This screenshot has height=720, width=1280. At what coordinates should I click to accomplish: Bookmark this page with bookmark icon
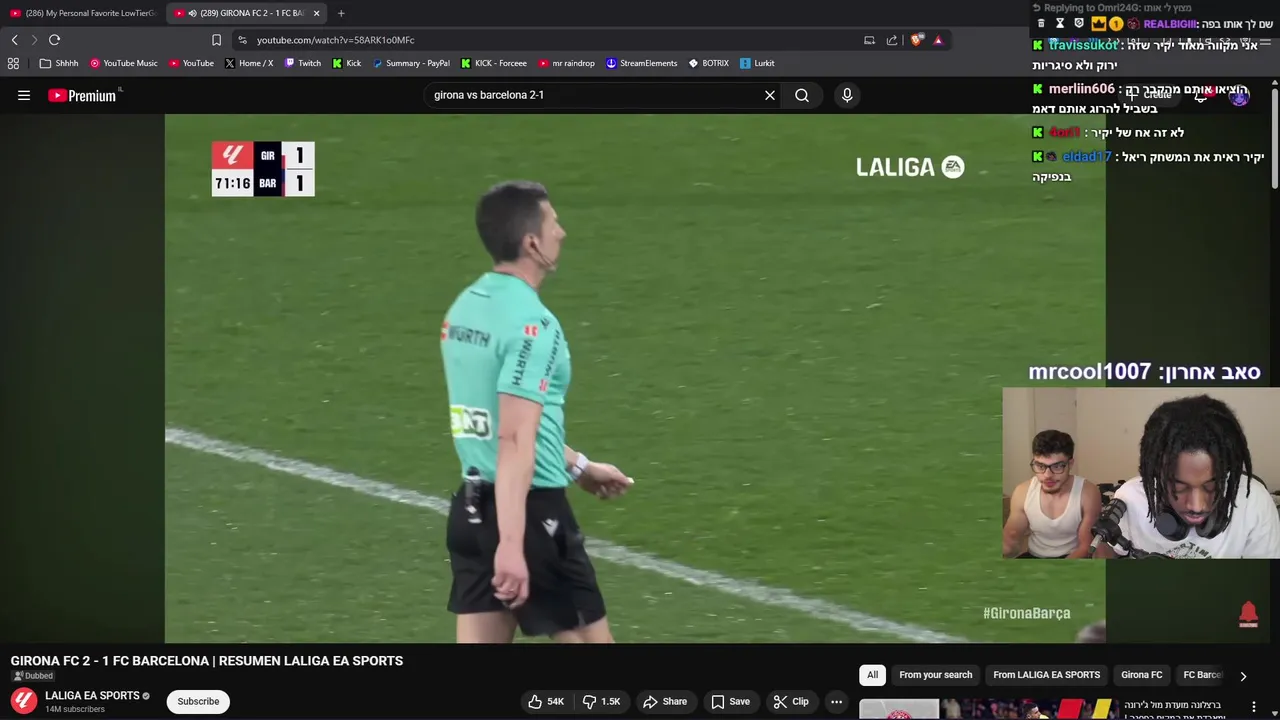pos(216,40)
